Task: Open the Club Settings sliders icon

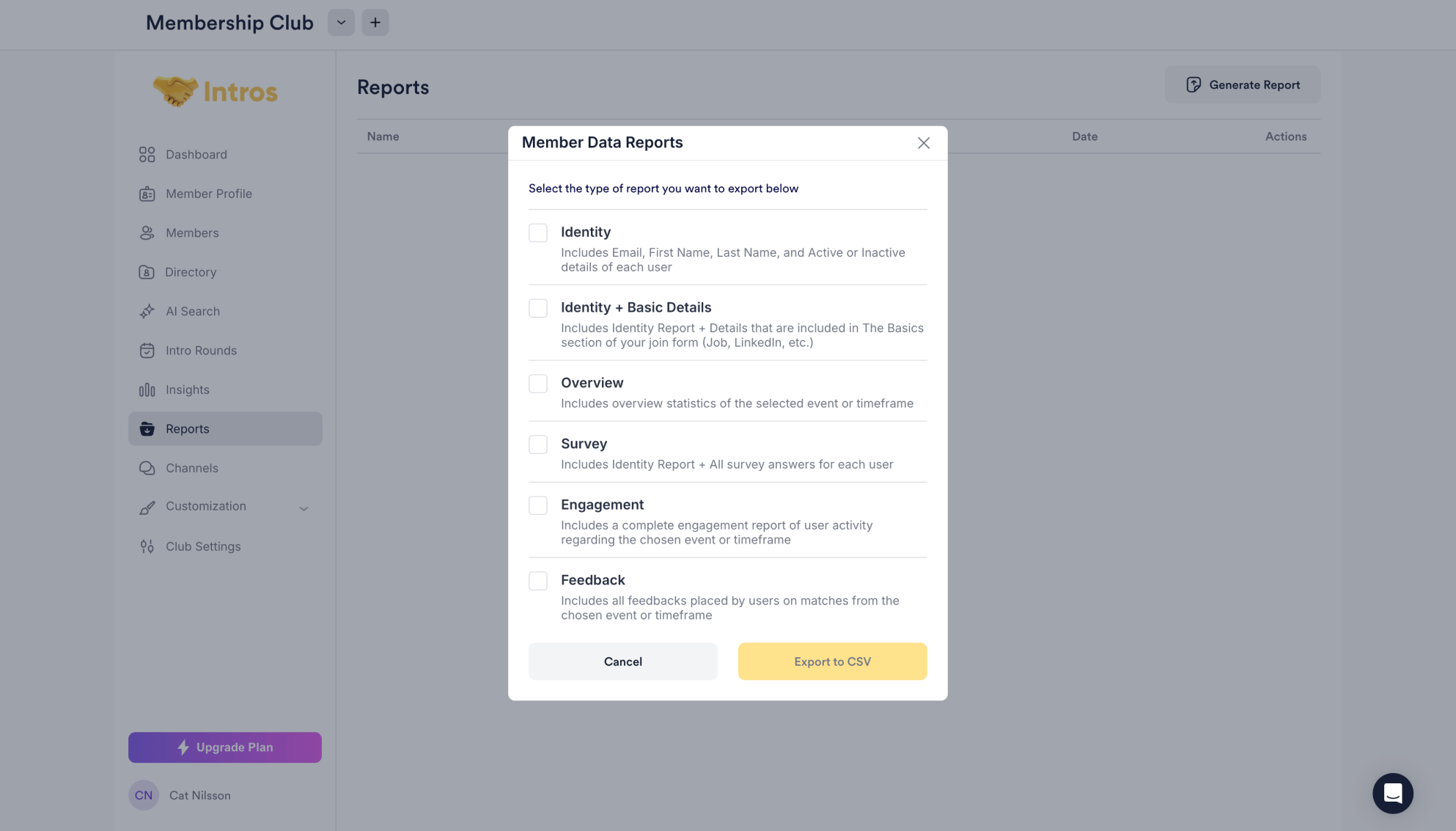Action: coord(147,546)
